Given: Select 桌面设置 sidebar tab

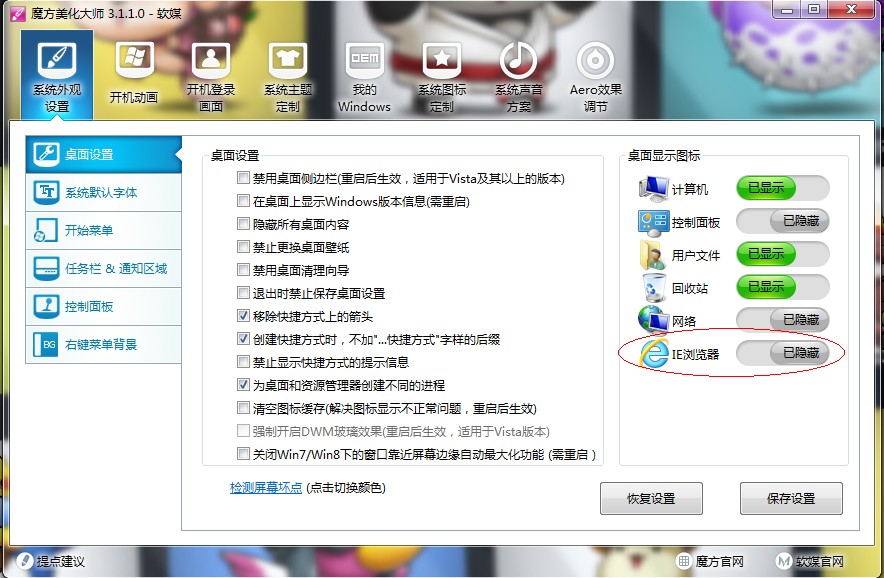Looking at the screenshot, I should 104,154.
